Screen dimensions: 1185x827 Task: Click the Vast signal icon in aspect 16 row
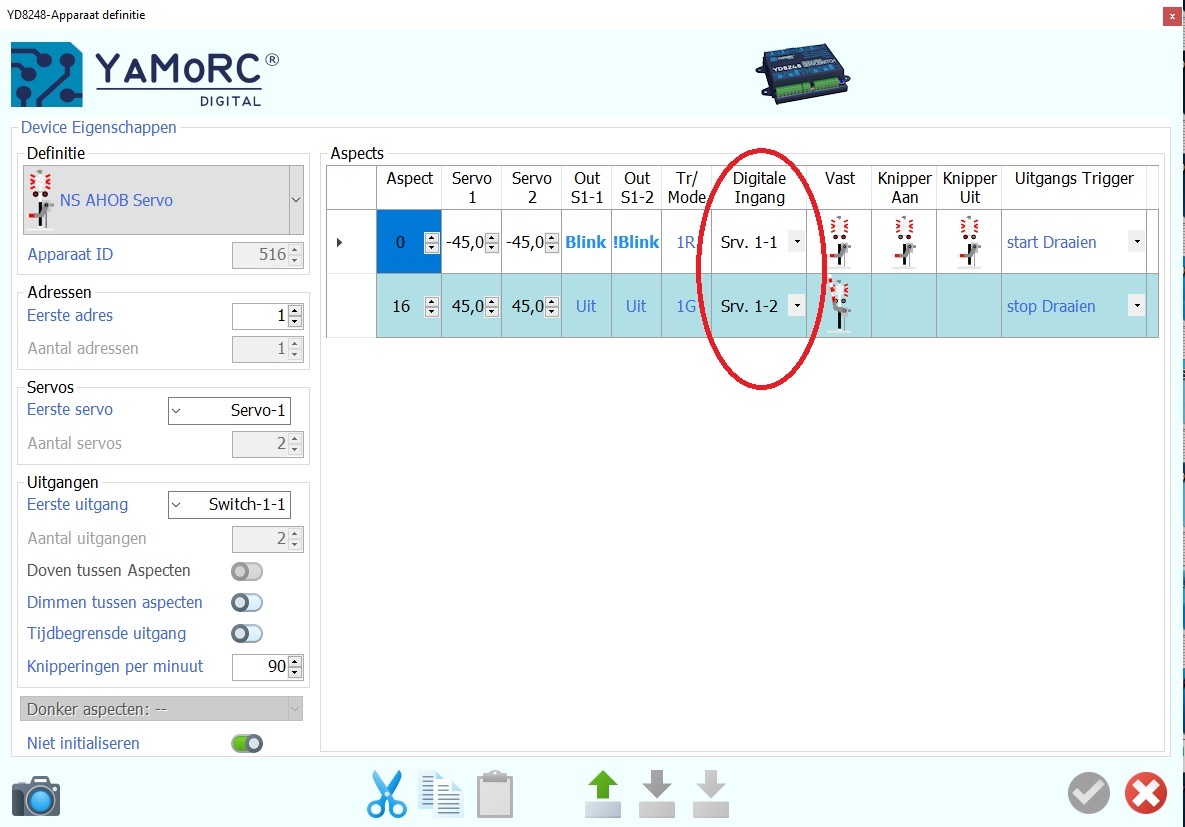tap(839, 306)
